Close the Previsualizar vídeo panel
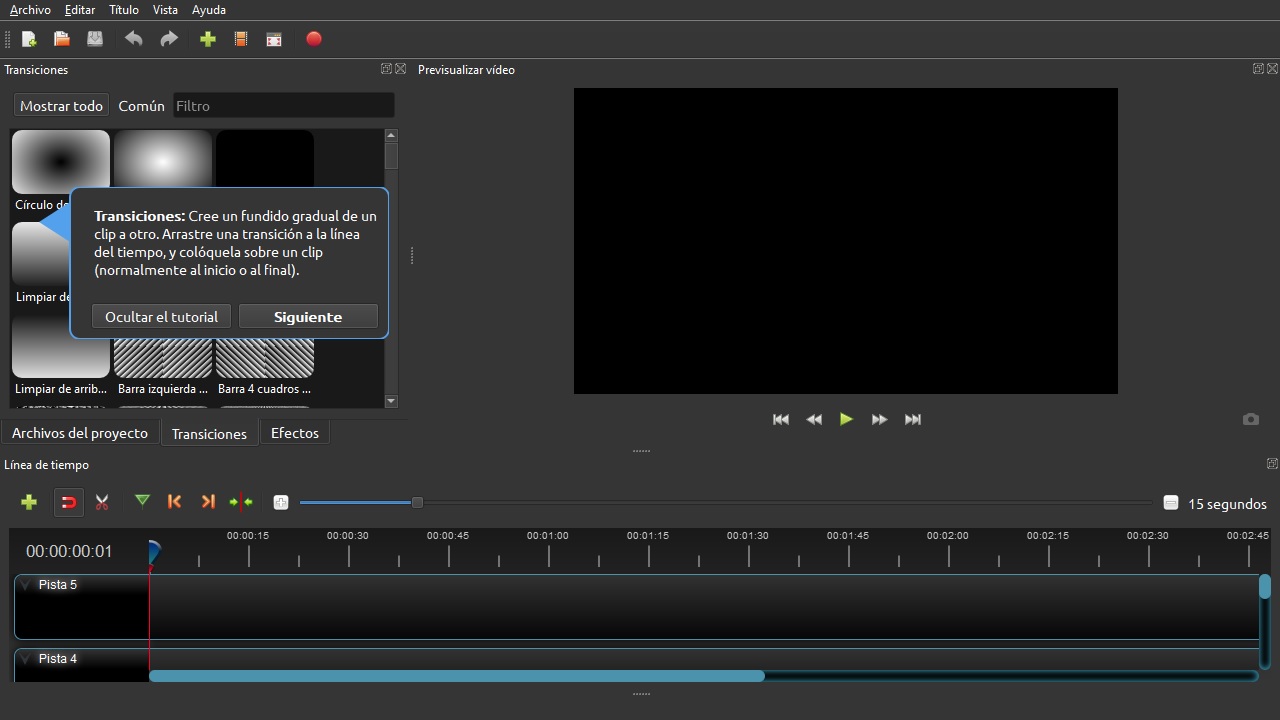Screen dimensions: 1280x720 pos(1273,69)
